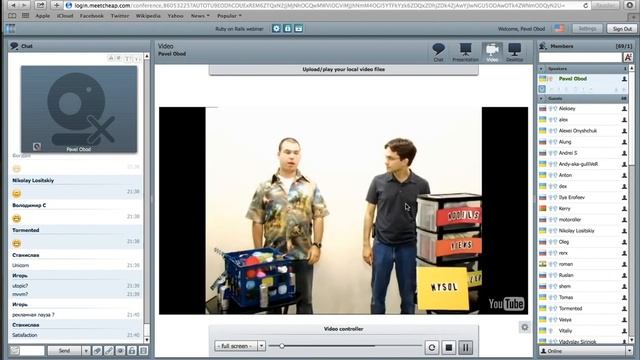
Task: Open the gear icon below the video
Action: (524, 327)
